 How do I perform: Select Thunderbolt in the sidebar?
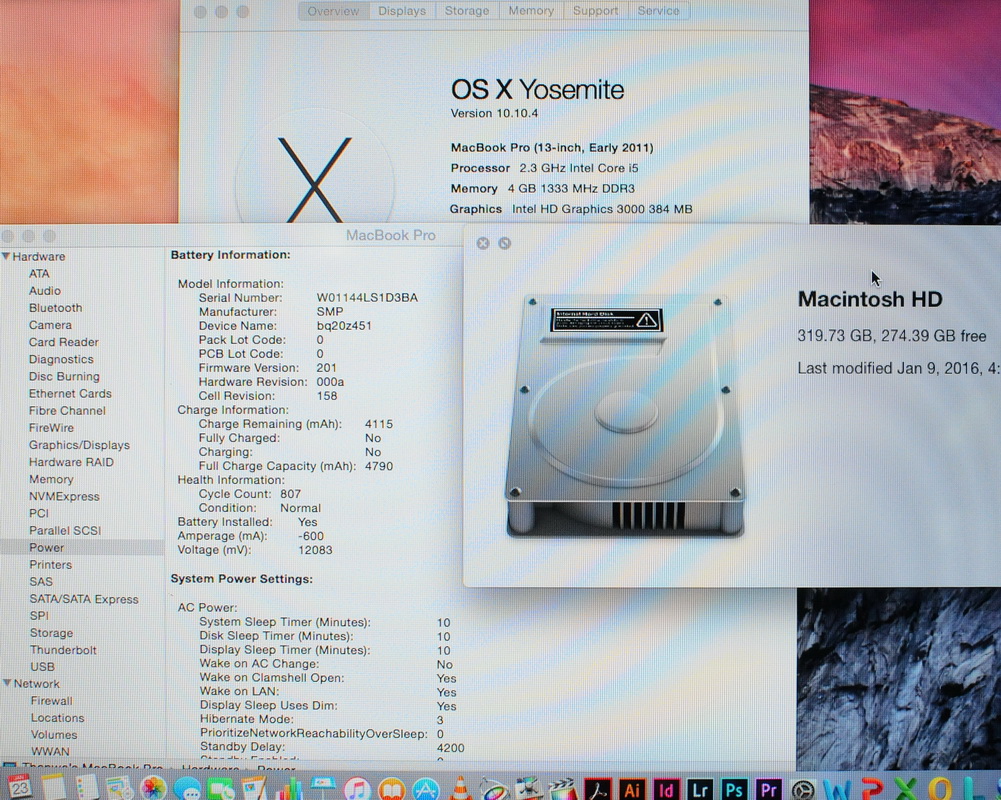[63, 650]
